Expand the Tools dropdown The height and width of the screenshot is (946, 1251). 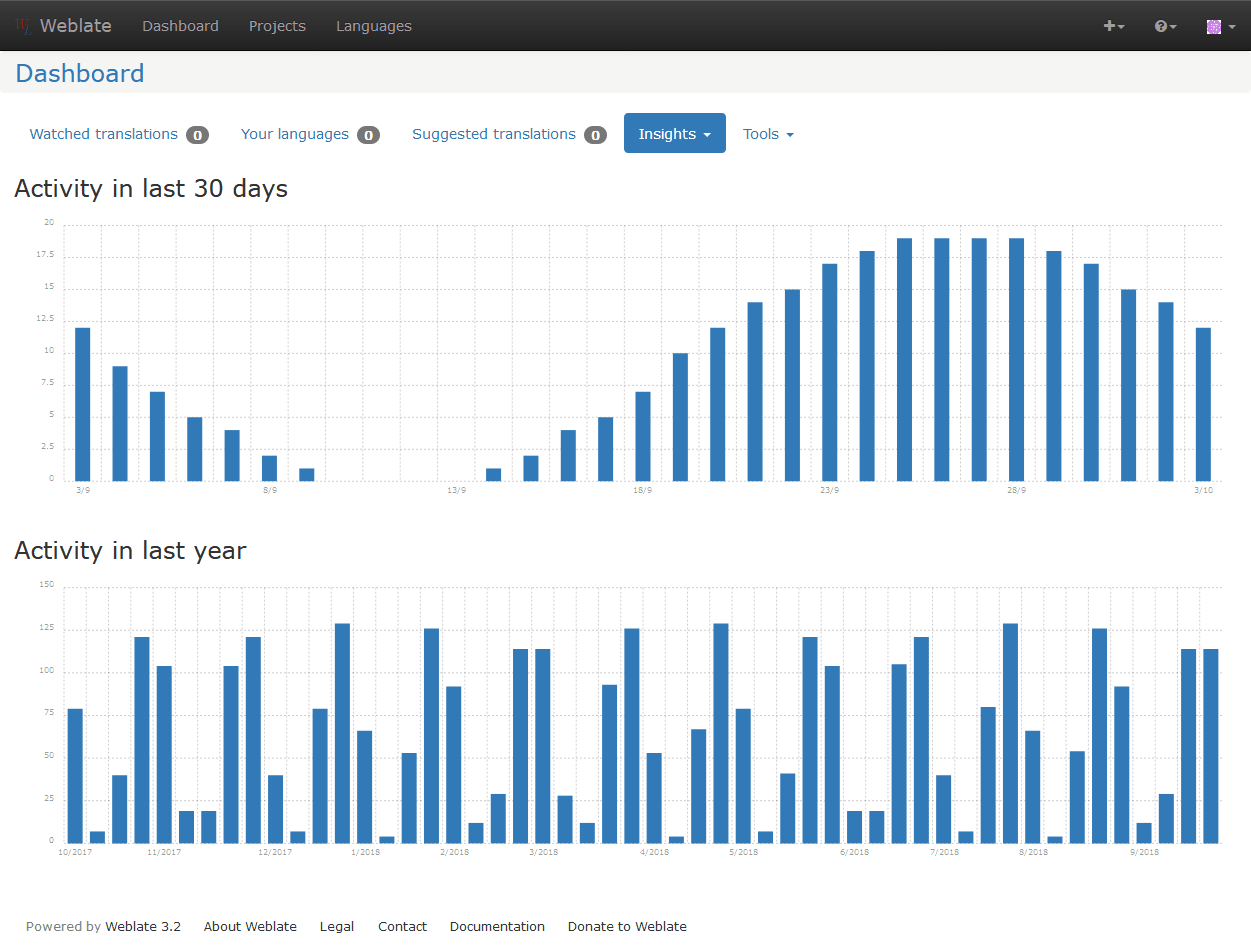[768, 134]
